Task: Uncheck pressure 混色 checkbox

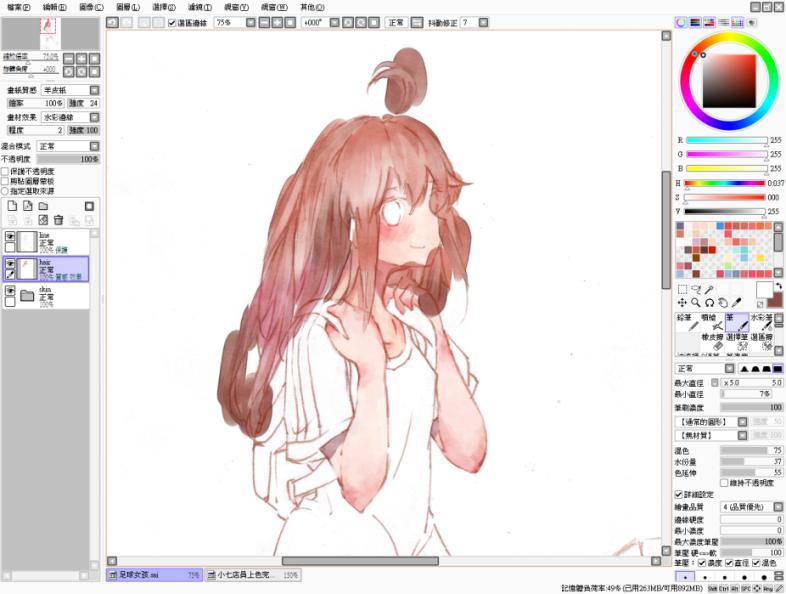Action: tap(756, 563)
